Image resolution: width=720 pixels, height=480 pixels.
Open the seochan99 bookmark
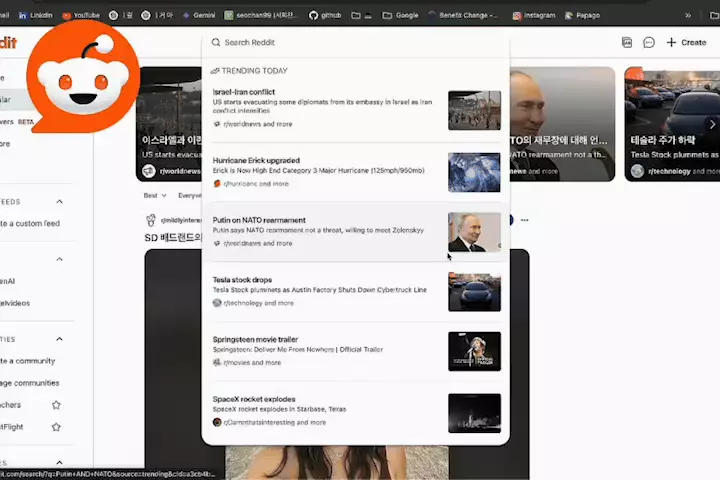(x=261, y=15)
